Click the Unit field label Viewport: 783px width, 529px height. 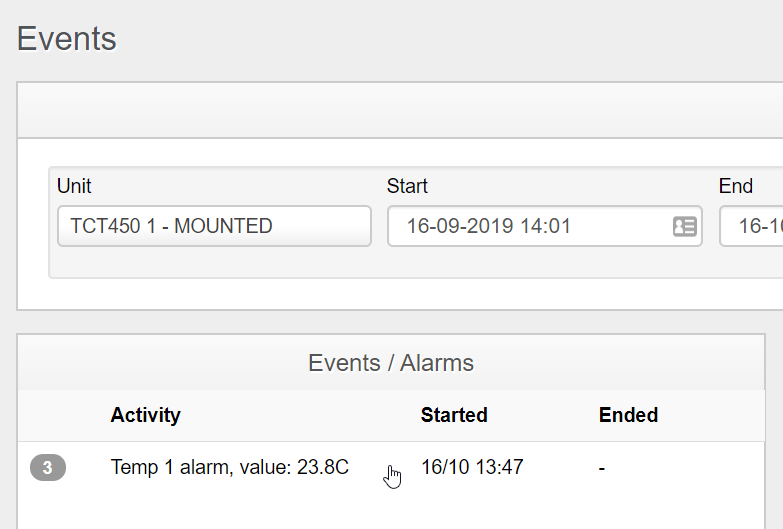pos(74,186)
